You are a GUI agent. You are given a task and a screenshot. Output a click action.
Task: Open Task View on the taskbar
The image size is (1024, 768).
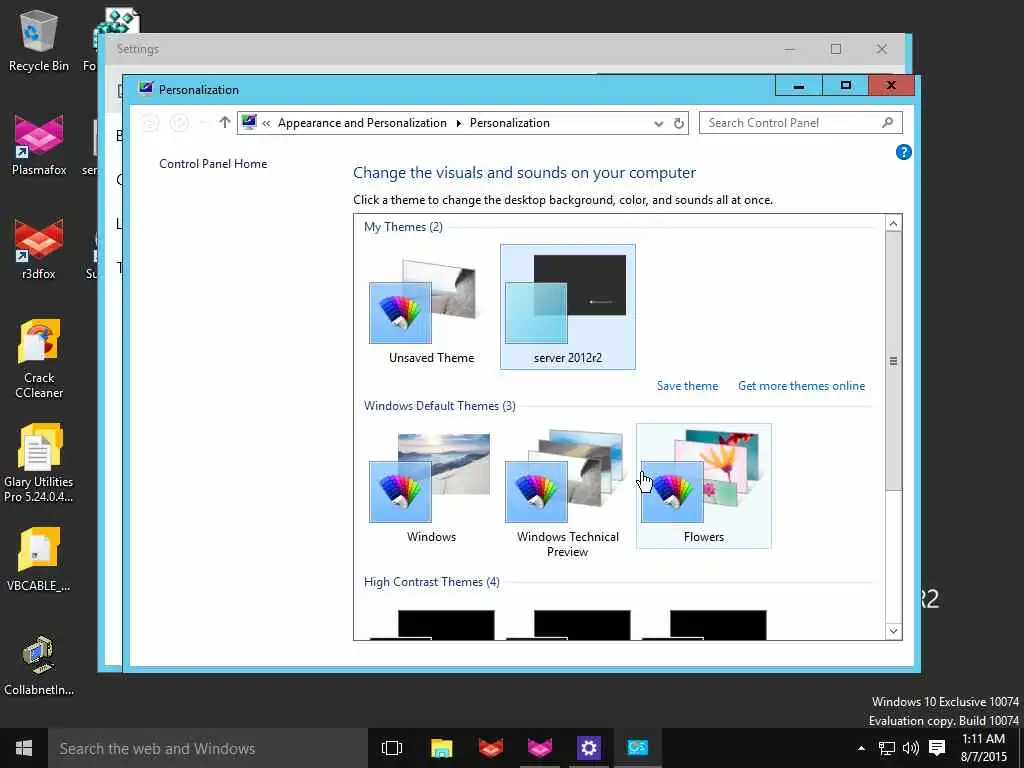coord(391,748)
